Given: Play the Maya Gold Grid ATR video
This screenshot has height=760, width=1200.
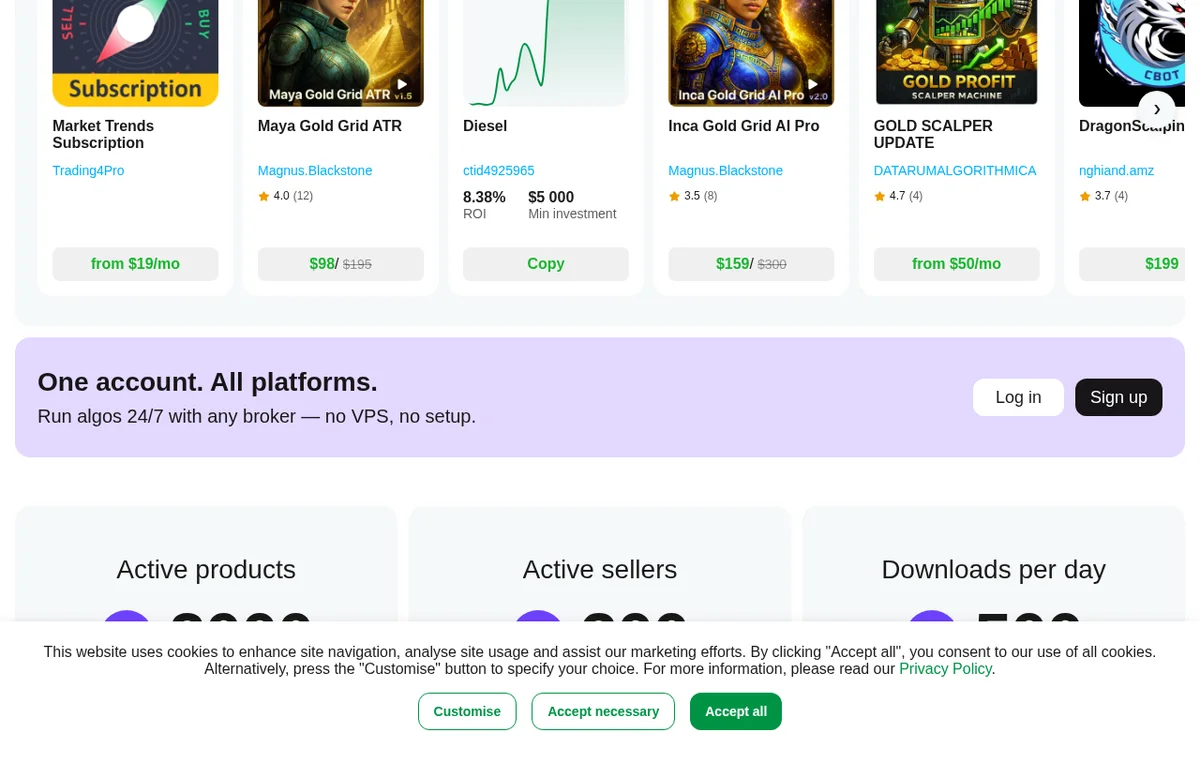Looking at the screenshot, I should tap(402, 84).
